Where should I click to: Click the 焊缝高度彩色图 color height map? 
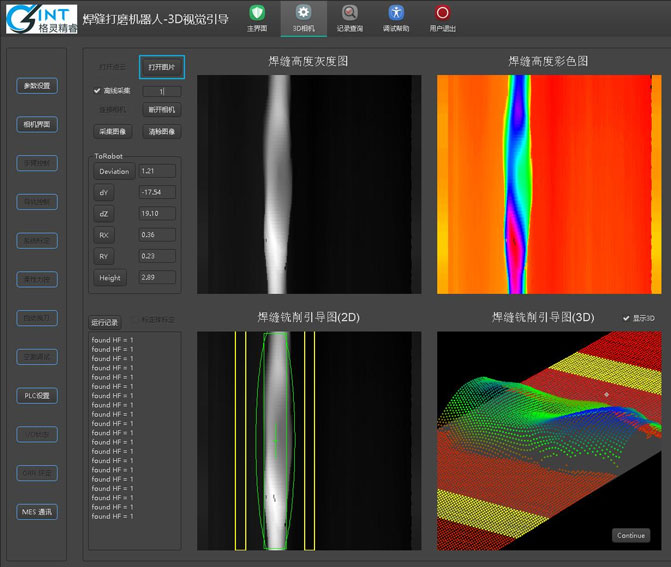pyautogui.click(x=549, y=184)
